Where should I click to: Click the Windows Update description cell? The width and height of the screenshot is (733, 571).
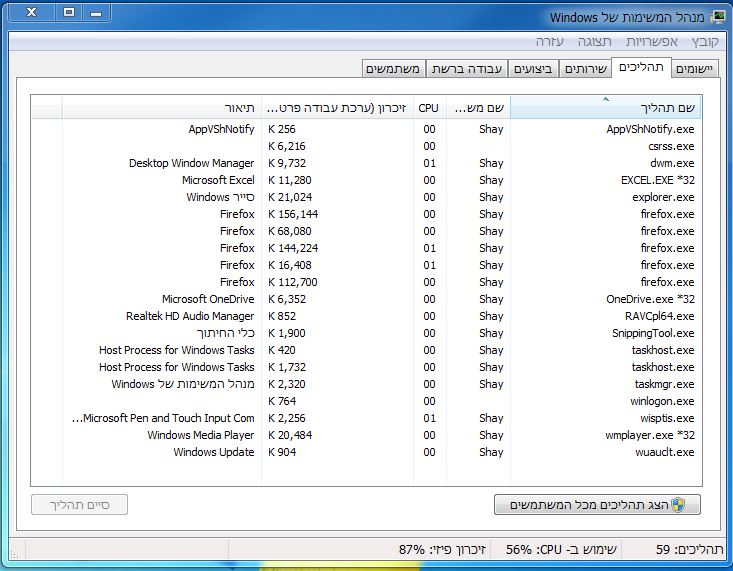point(214,452)
